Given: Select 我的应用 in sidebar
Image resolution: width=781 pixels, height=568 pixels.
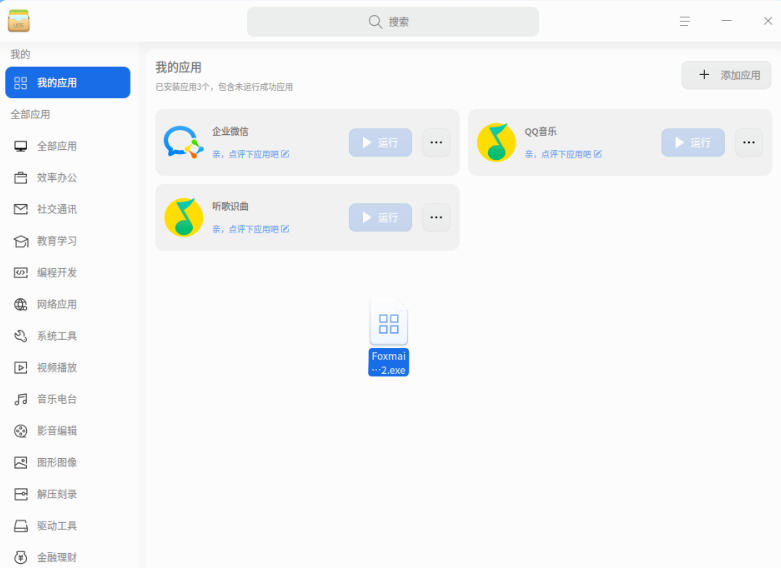Looking at the screenshot, I should pos(68,83).
